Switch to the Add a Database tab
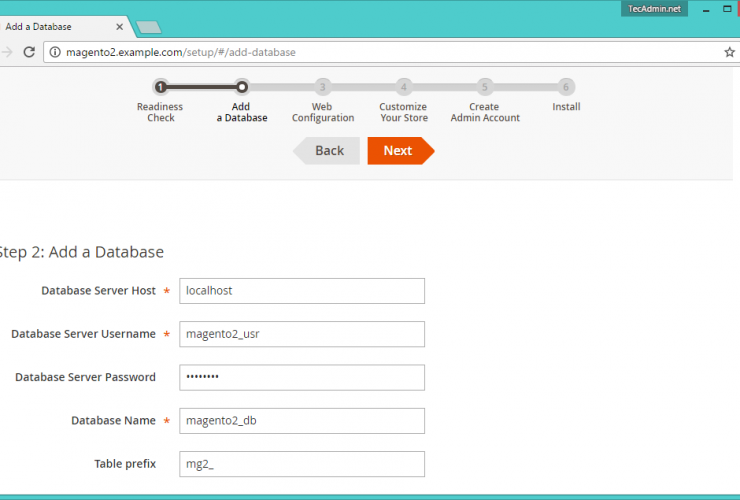This screenshot has height=500, width=740. (60, 26)
